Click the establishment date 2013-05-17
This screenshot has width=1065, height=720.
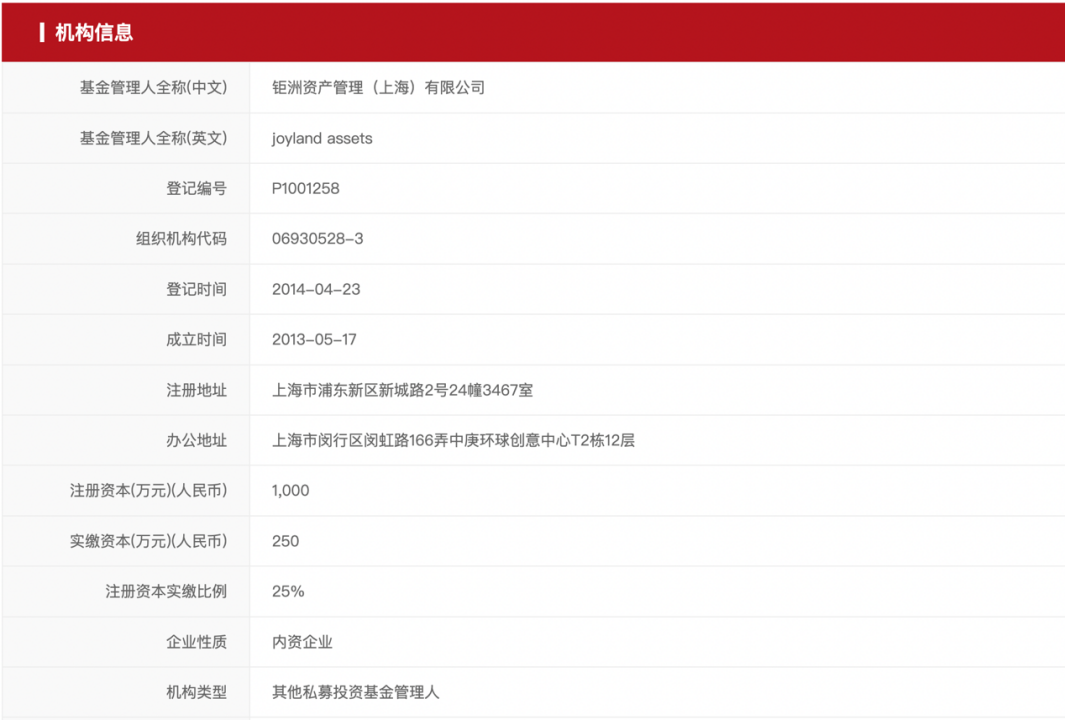coord(314,340)
